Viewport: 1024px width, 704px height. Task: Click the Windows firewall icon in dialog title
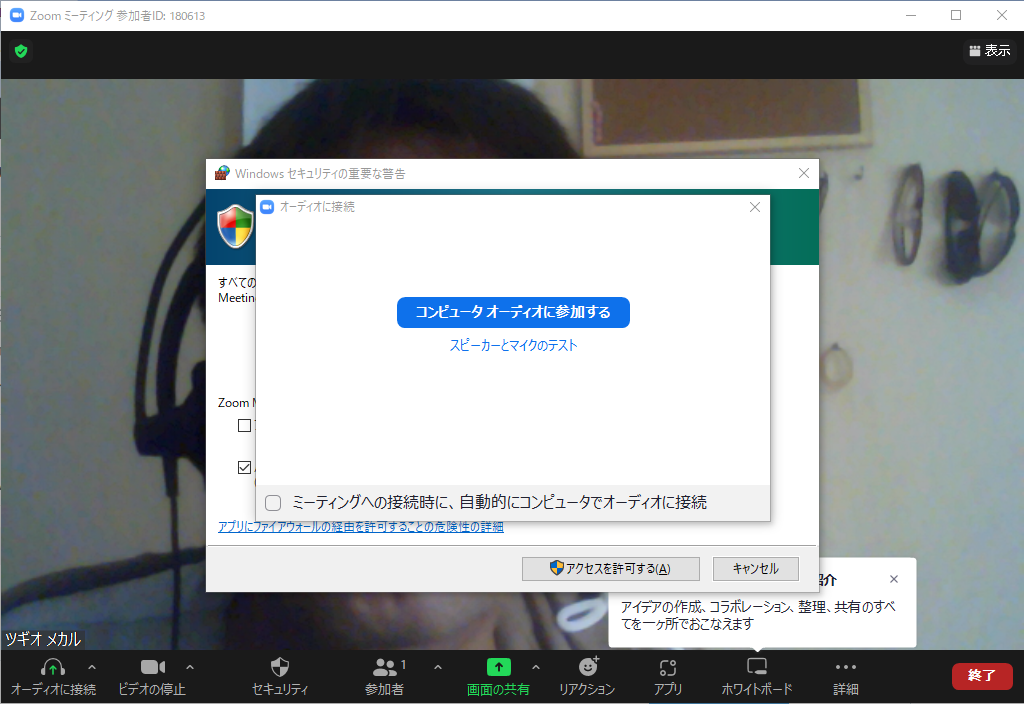pyautogui.click(x=222, y=173)
